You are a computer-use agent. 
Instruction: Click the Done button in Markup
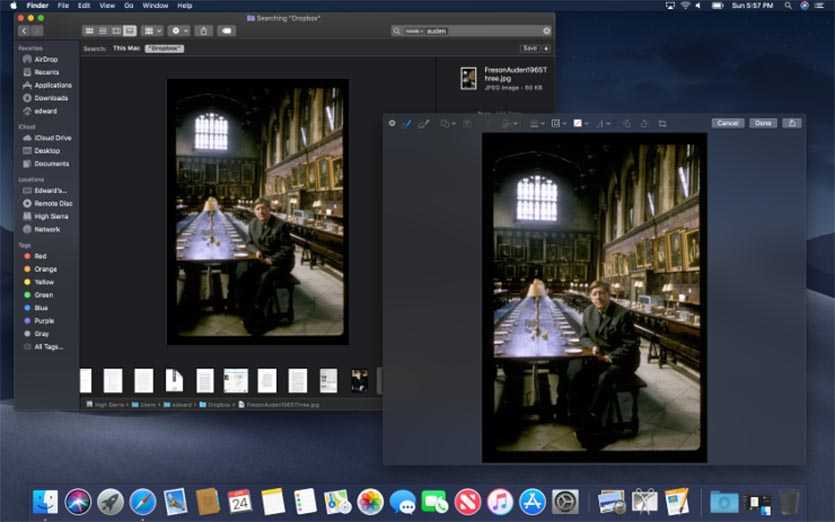point(763,123)
